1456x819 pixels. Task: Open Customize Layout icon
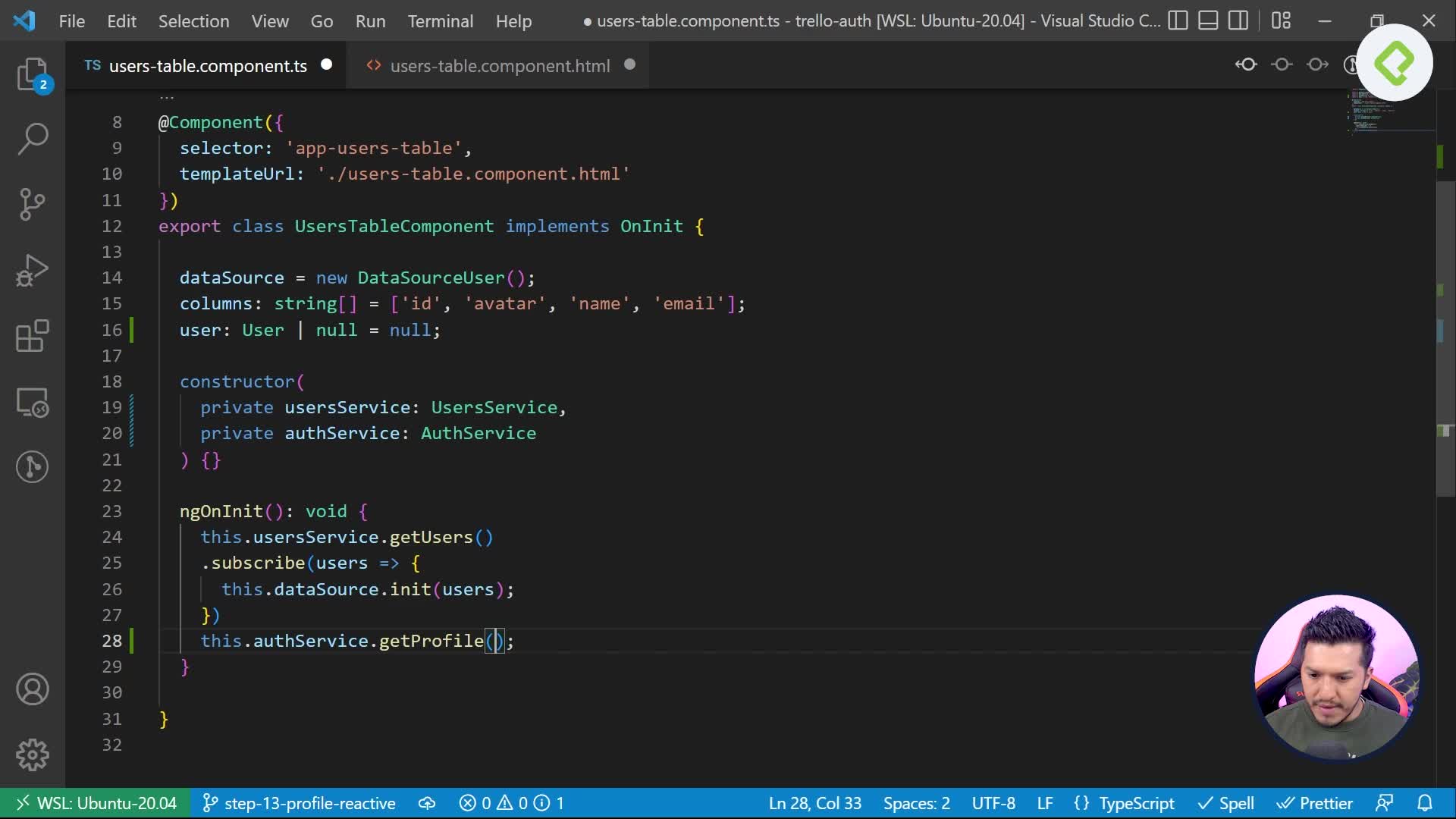click(x=1281, y=20)
